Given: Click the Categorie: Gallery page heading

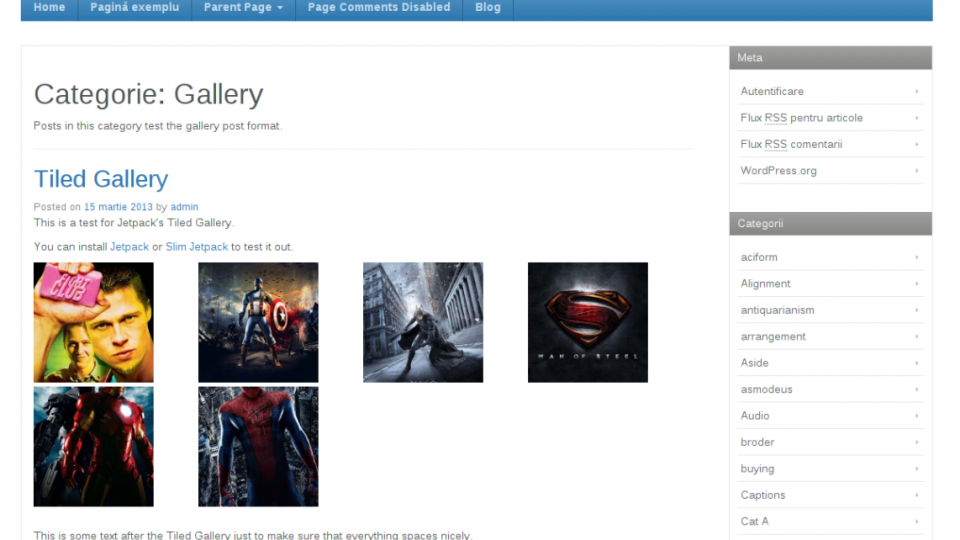Looking at the screenshot, I should (x=148, y=94).
